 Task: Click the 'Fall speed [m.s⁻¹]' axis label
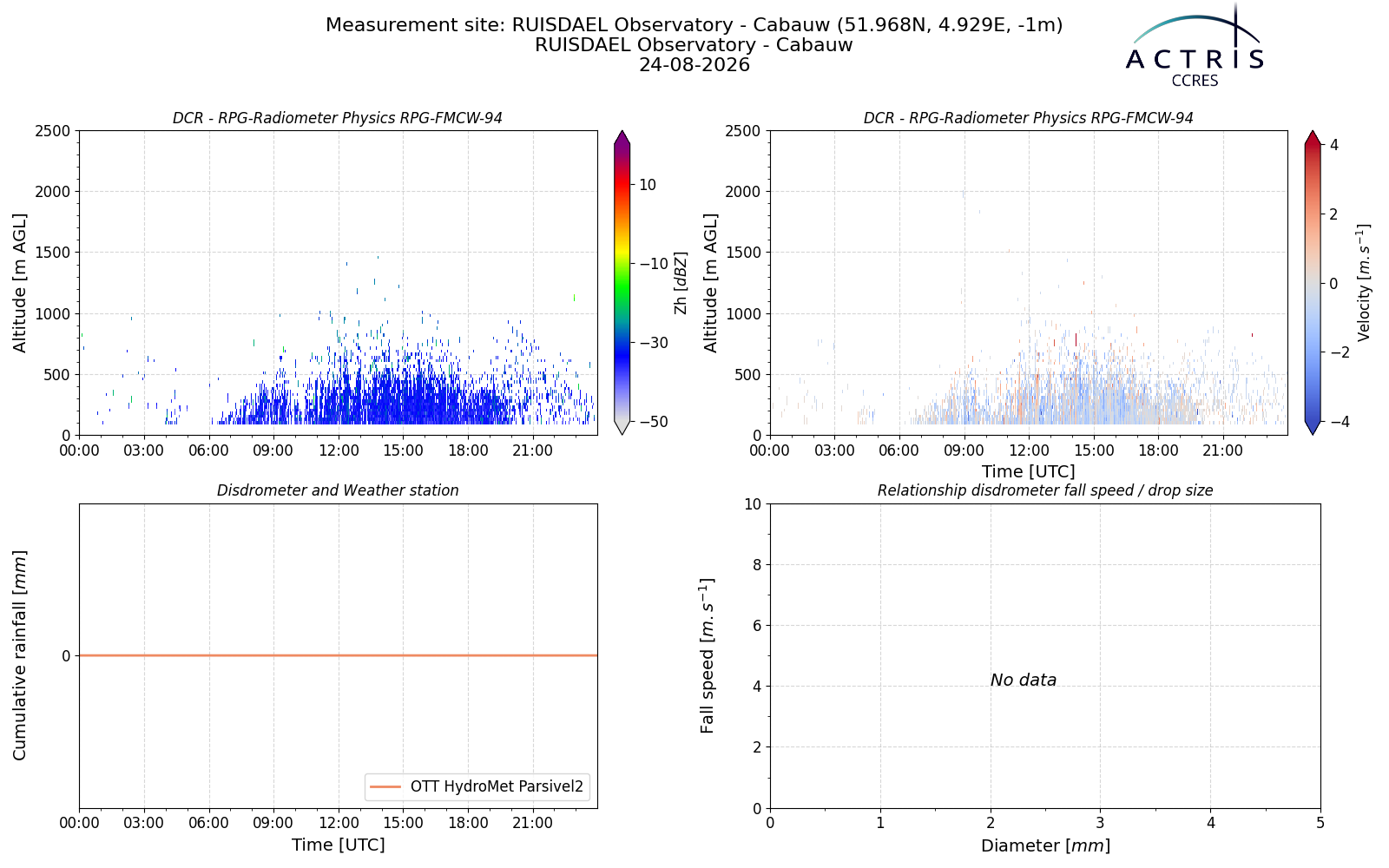click(x=708, y=655)
